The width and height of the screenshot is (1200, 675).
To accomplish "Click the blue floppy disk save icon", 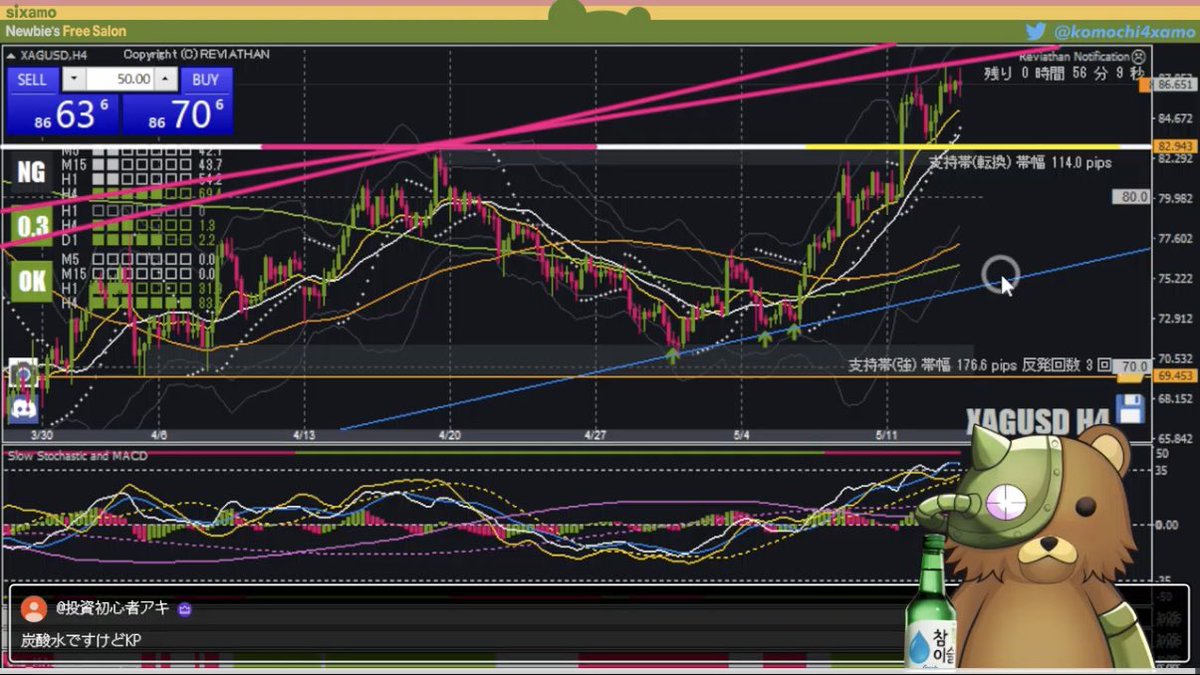I will pos(1130,409).
